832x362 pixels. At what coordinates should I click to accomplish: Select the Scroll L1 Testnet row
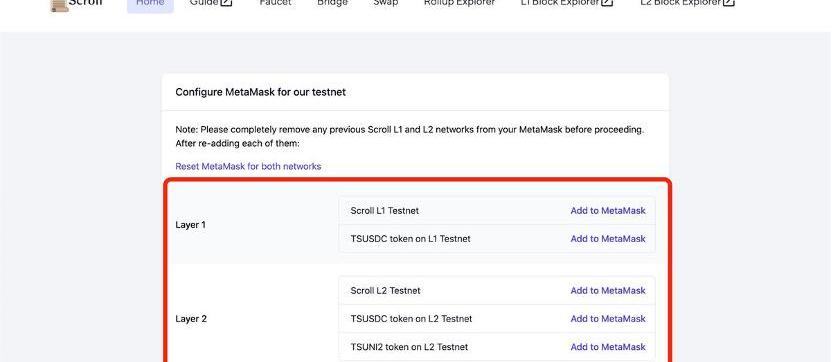pos(497,211)
